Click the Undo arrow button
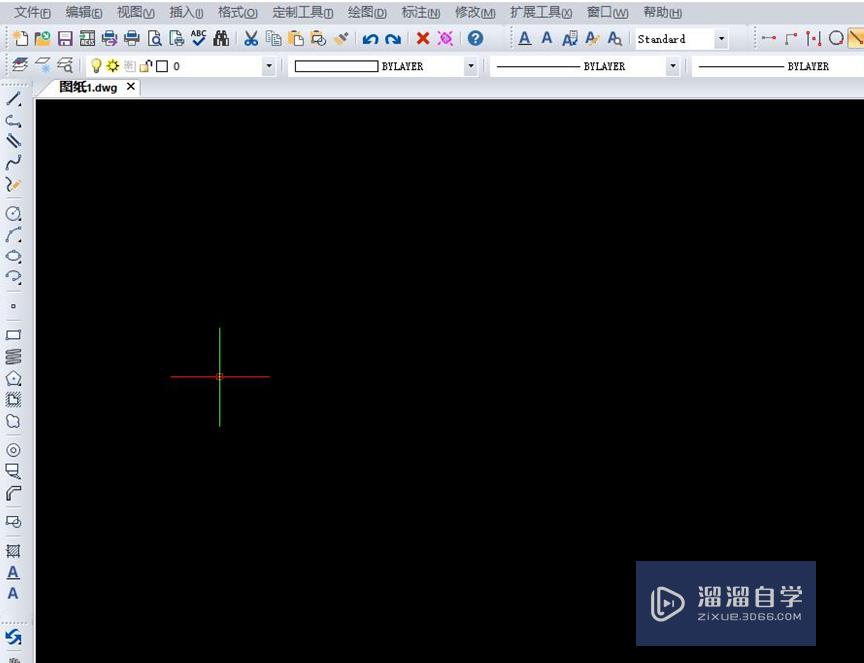 (x=370, y=38)
